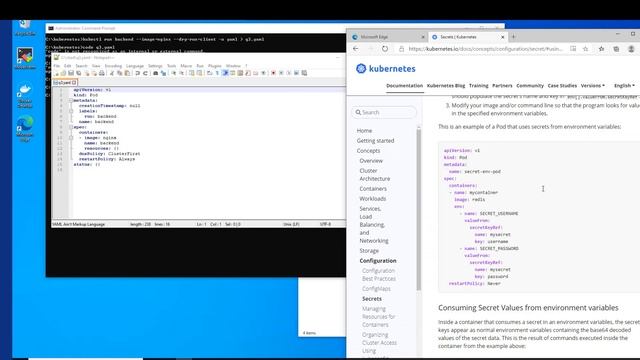Click browser address bar URL field
The width and height of the screenshot is (640, 360).
(x=486, y=49)
